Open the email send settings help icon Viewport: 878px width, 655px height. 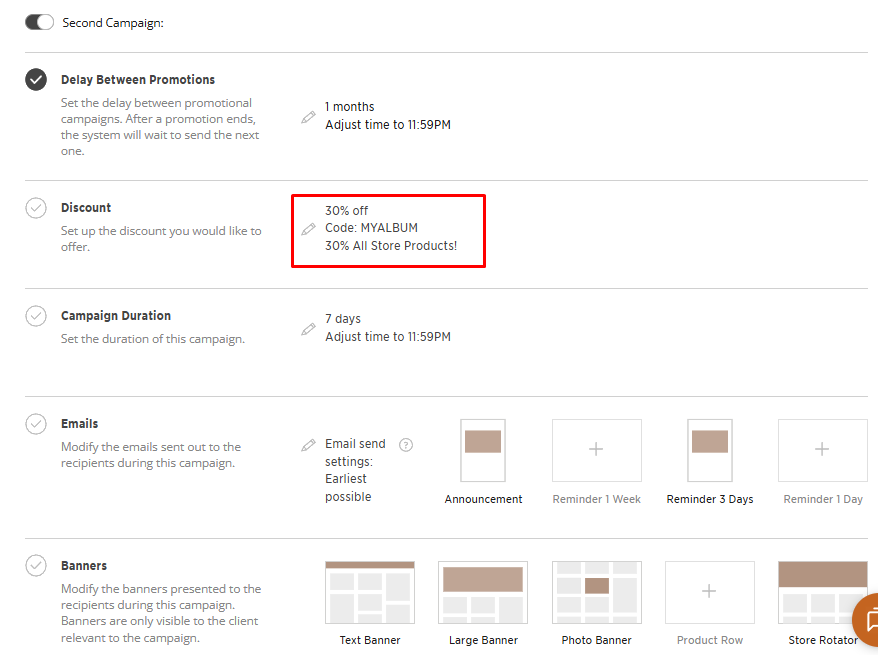pyautogui.click(x=406, y=445)
